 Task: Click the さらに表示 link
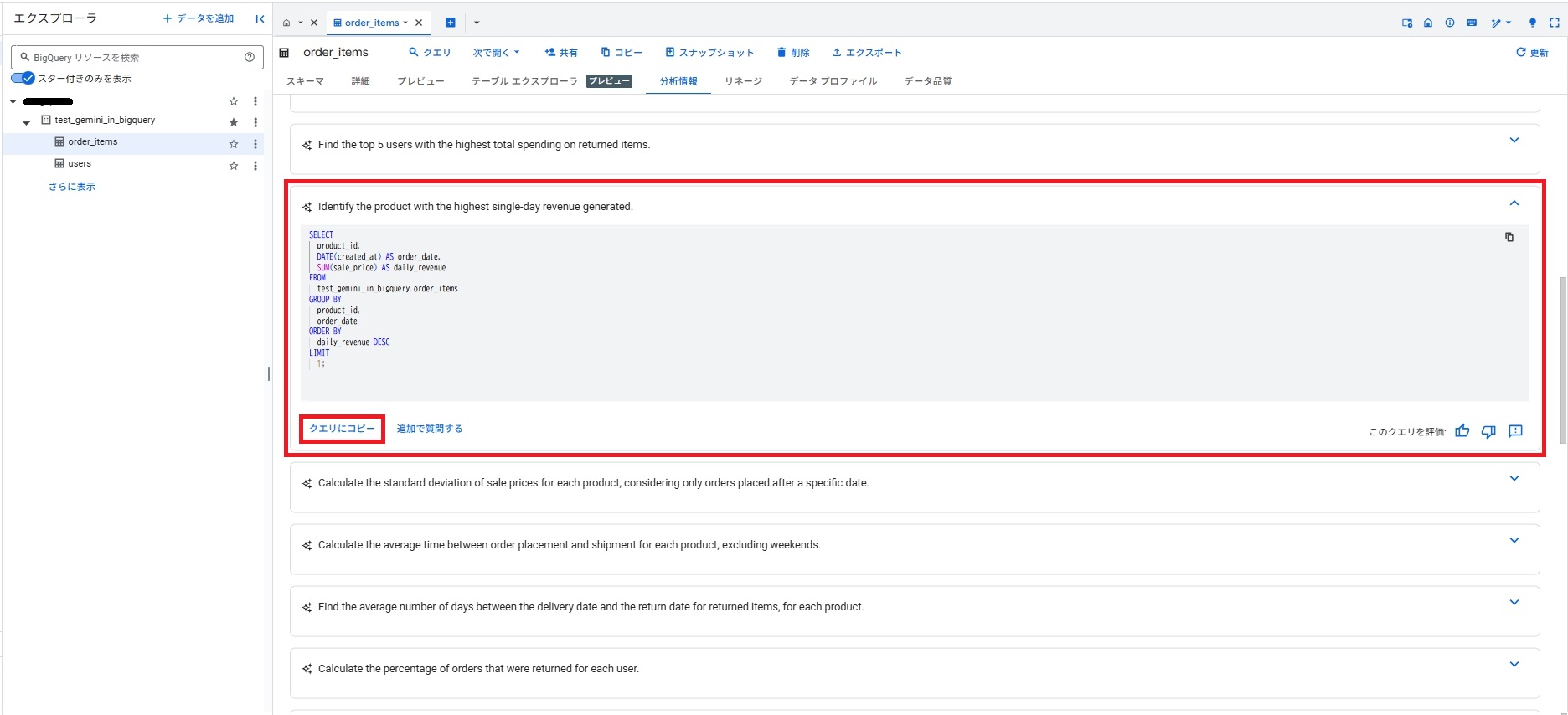tap(72, 187)
